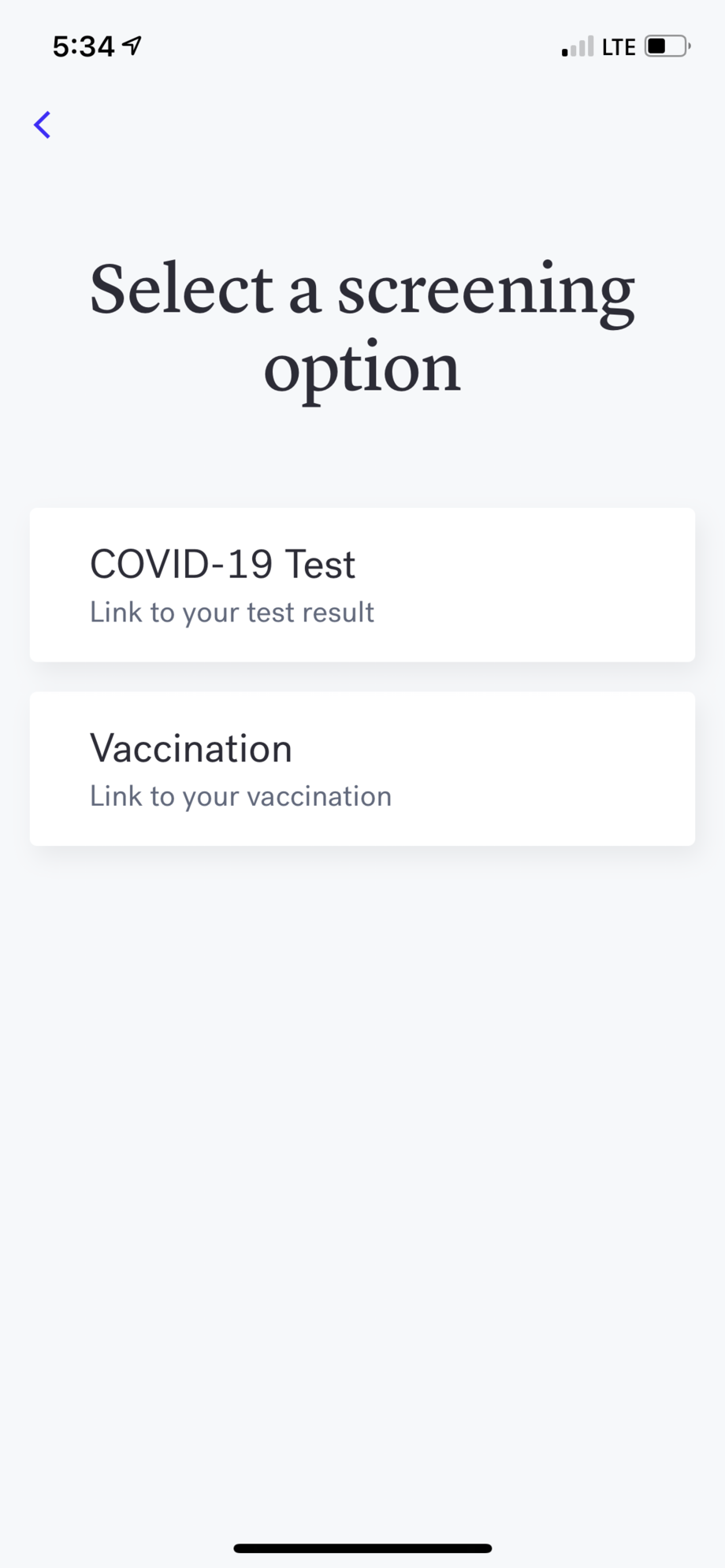Tap the home indicator bar at bottom
The image size is (725, 1568).
point(362,1548)
